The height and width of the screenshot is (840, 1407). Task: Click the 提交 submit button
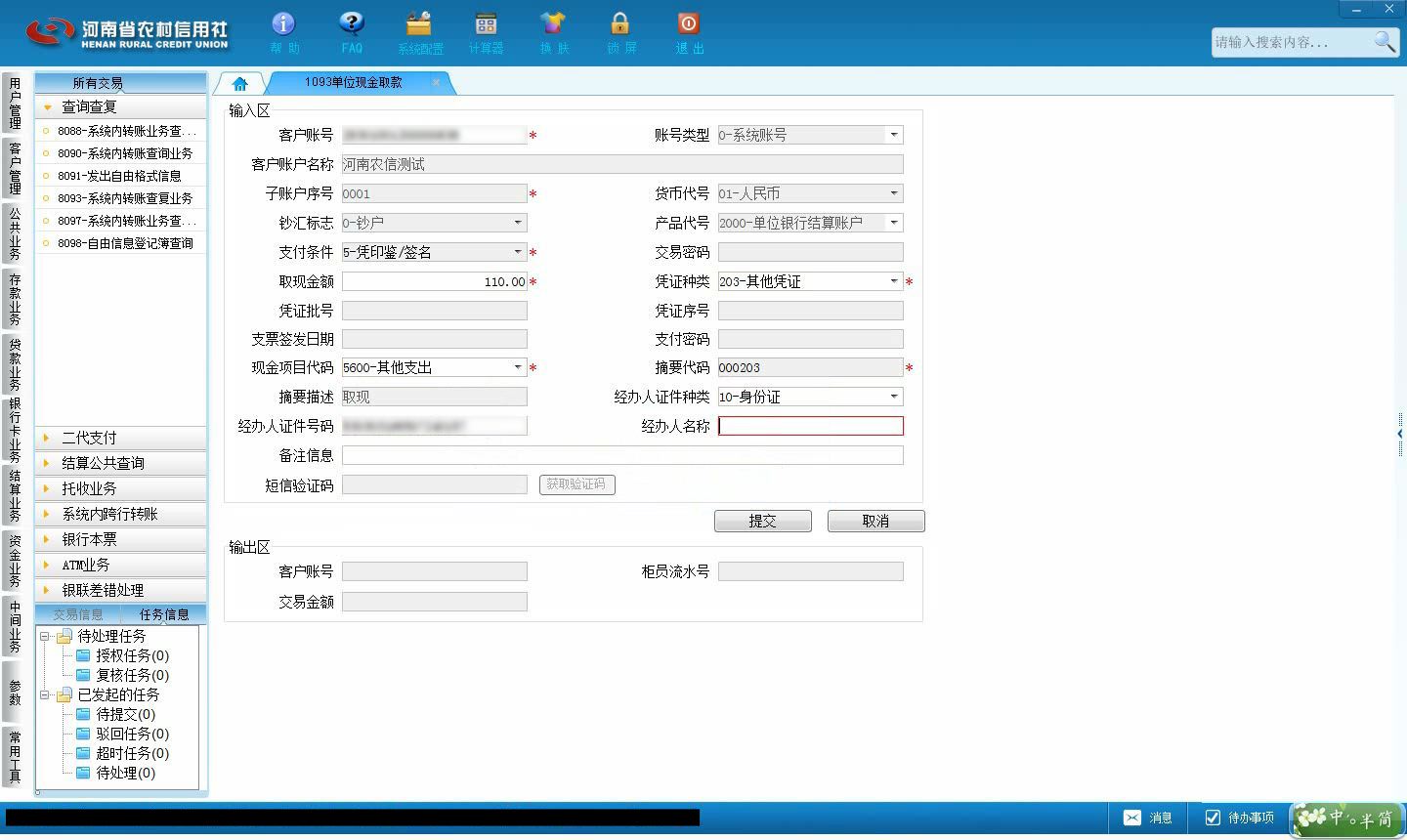(763, 522)
